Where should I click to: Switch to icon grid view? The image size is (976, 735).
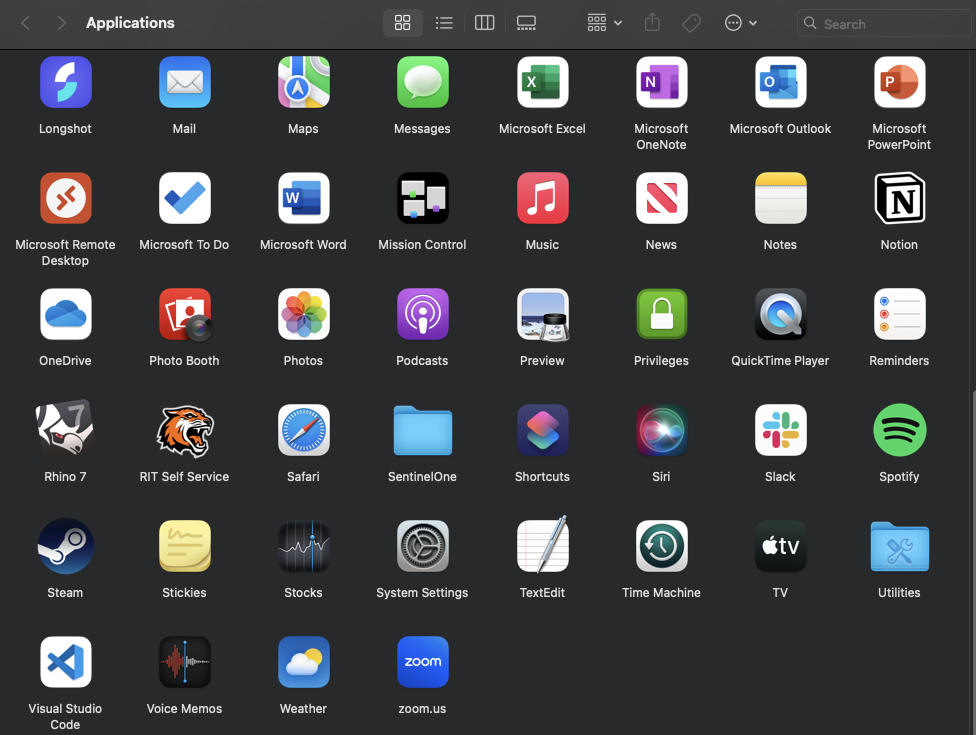403,23
